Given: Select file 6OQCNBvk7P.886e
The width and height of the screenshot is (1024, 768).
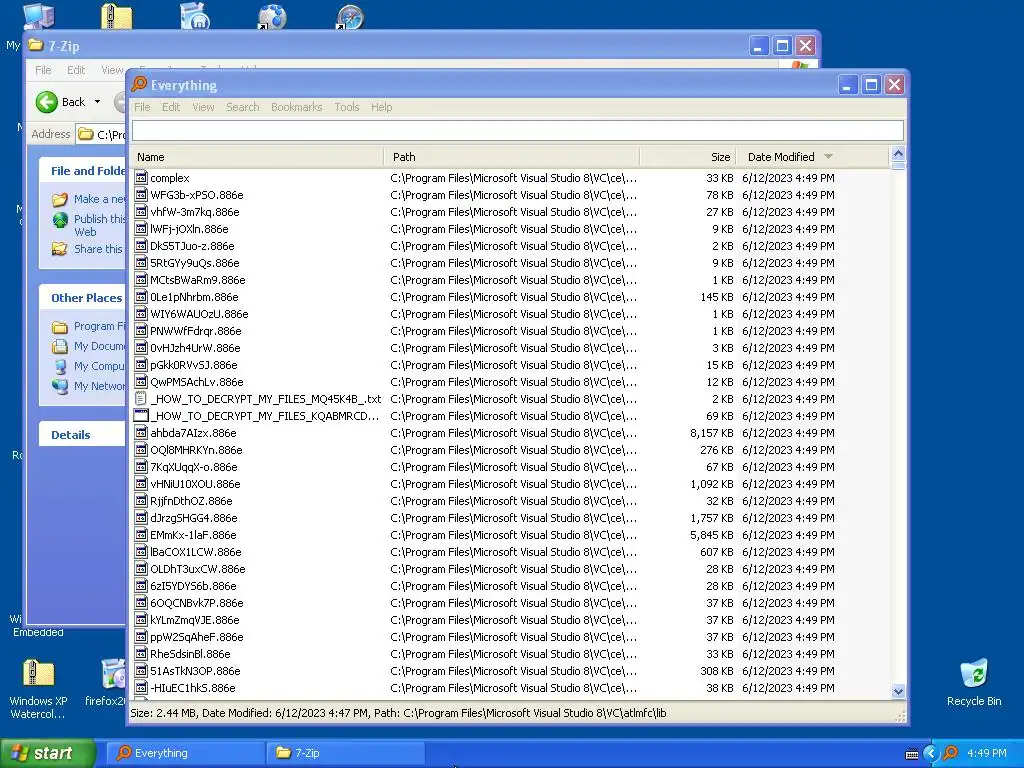Looking at the screenshot, I should [197, 603].
